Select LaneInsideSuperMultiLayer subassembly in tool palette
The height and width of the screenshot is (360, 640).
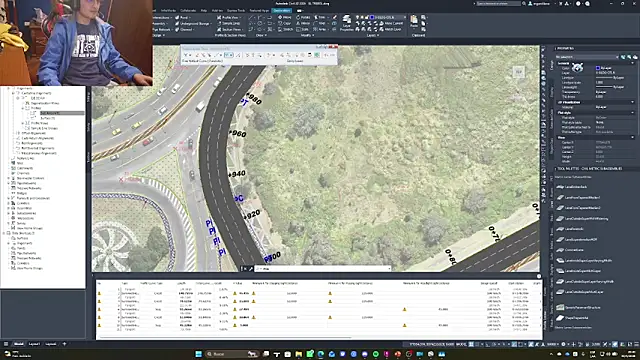(579, 271)
